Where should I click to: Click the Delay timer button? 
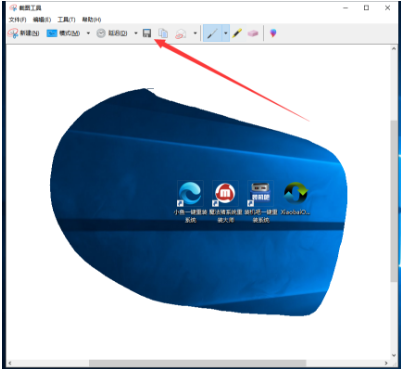pyautogui.click(x=112, y=33)
